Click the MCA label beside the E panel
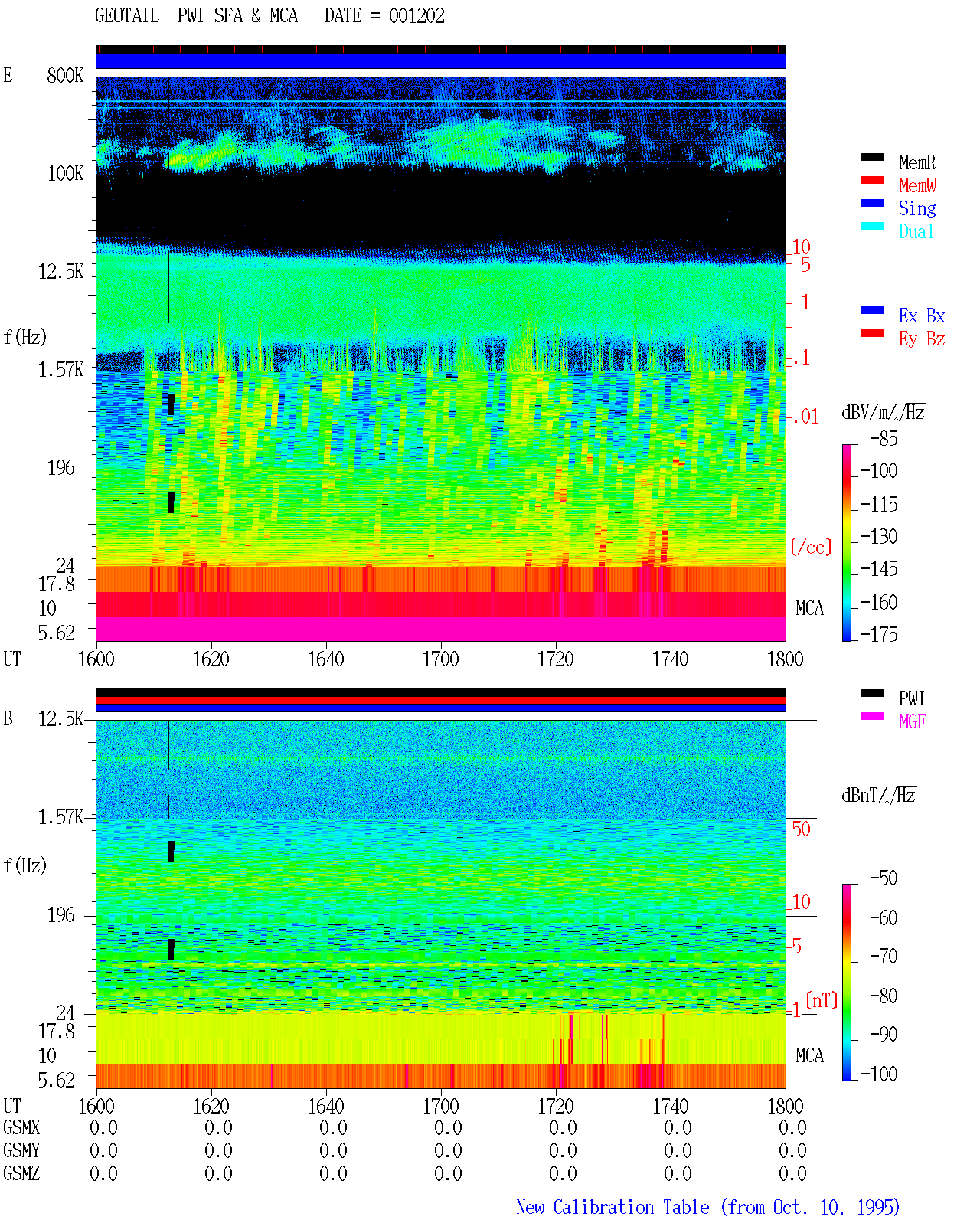This screenshot has height=1220, width=980. pyautogui.click(x=809, y=609)
